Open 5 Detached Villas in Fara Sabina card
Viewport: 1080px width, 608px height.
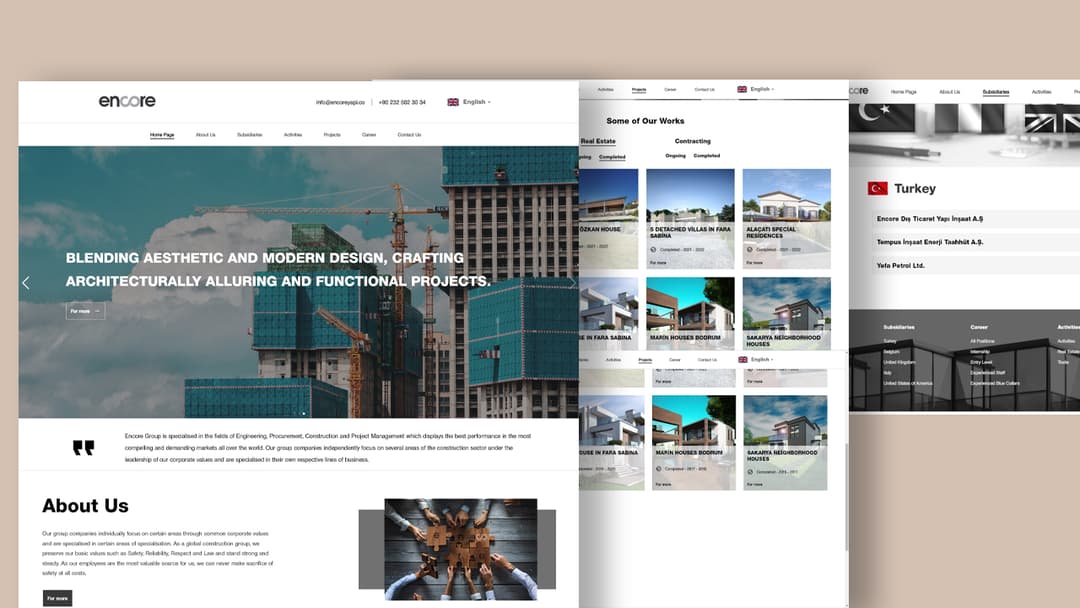click(690, 218)
